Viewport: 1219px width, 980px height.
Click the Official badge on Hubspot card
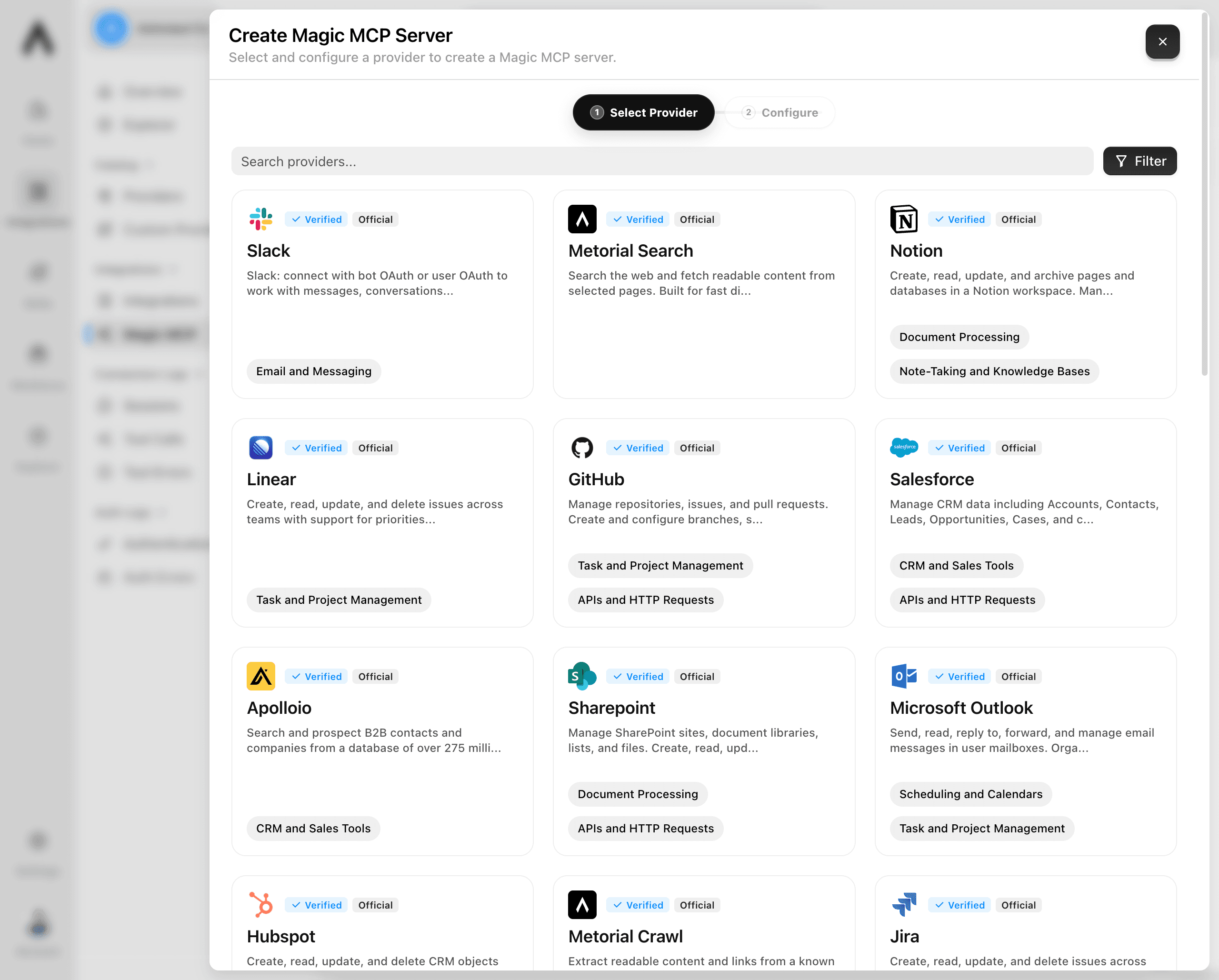[375, 904]
